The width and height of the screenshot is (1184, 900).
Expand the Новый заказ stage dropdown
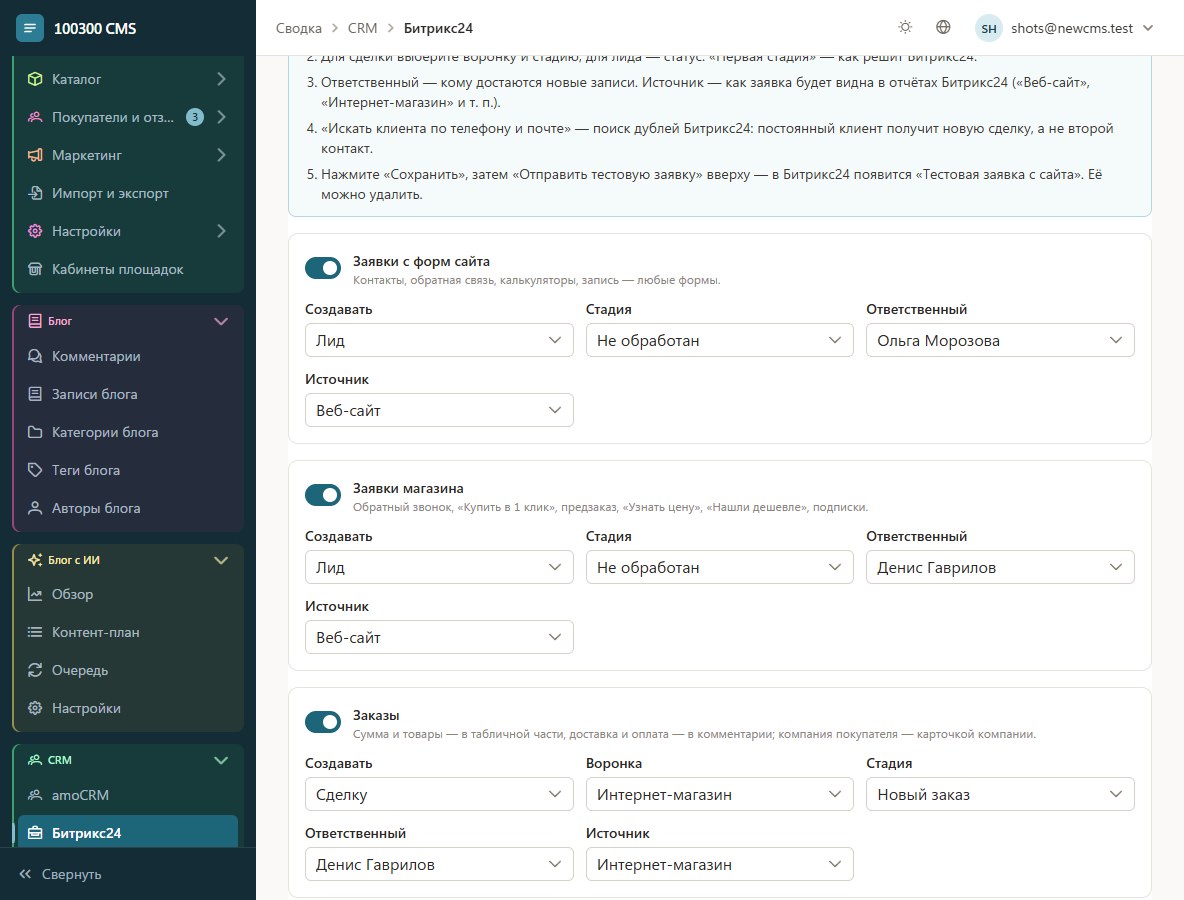tap(1000, 794)
